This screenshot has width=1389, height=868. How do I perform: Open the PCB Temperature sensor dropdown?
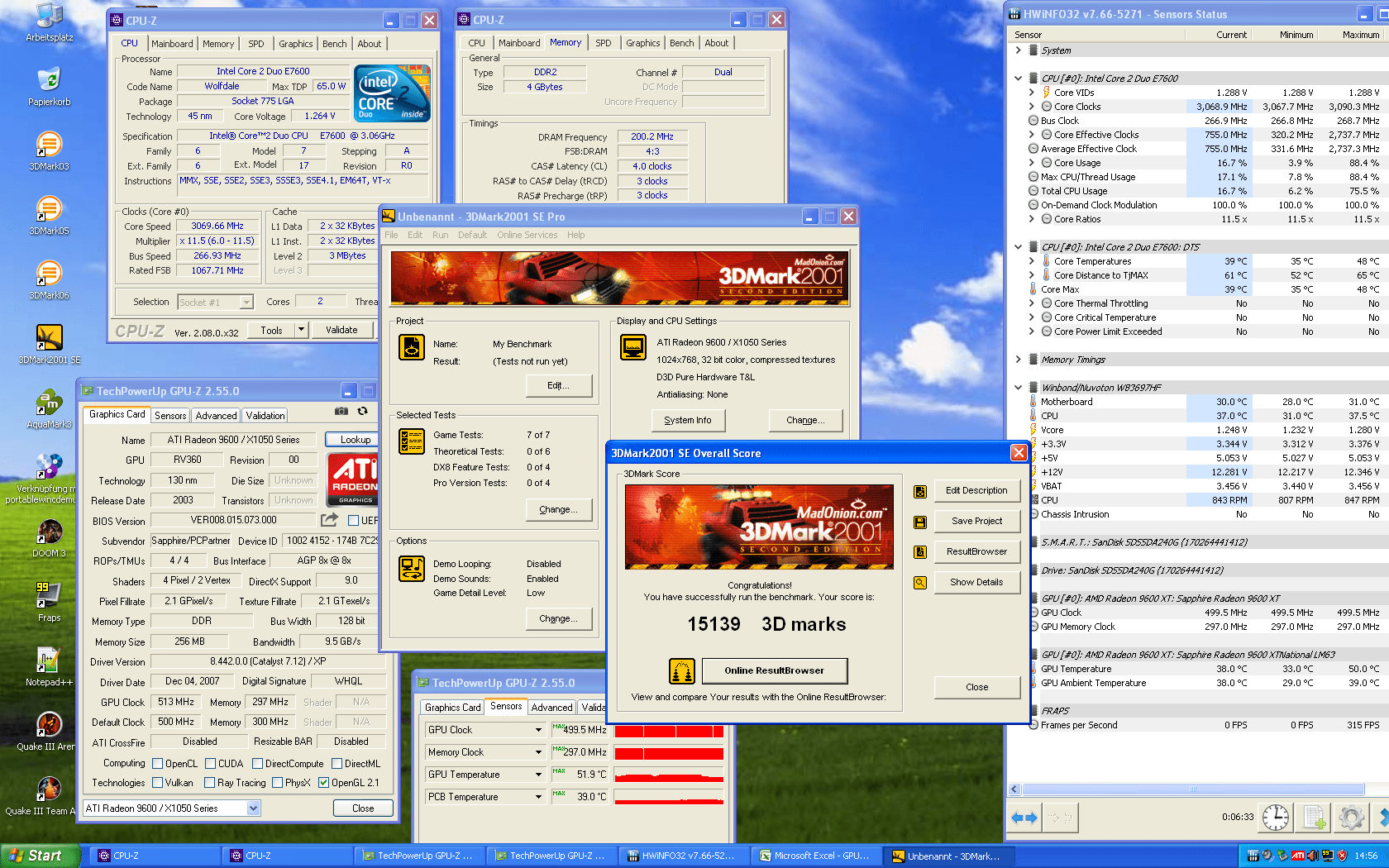[538, 797]
